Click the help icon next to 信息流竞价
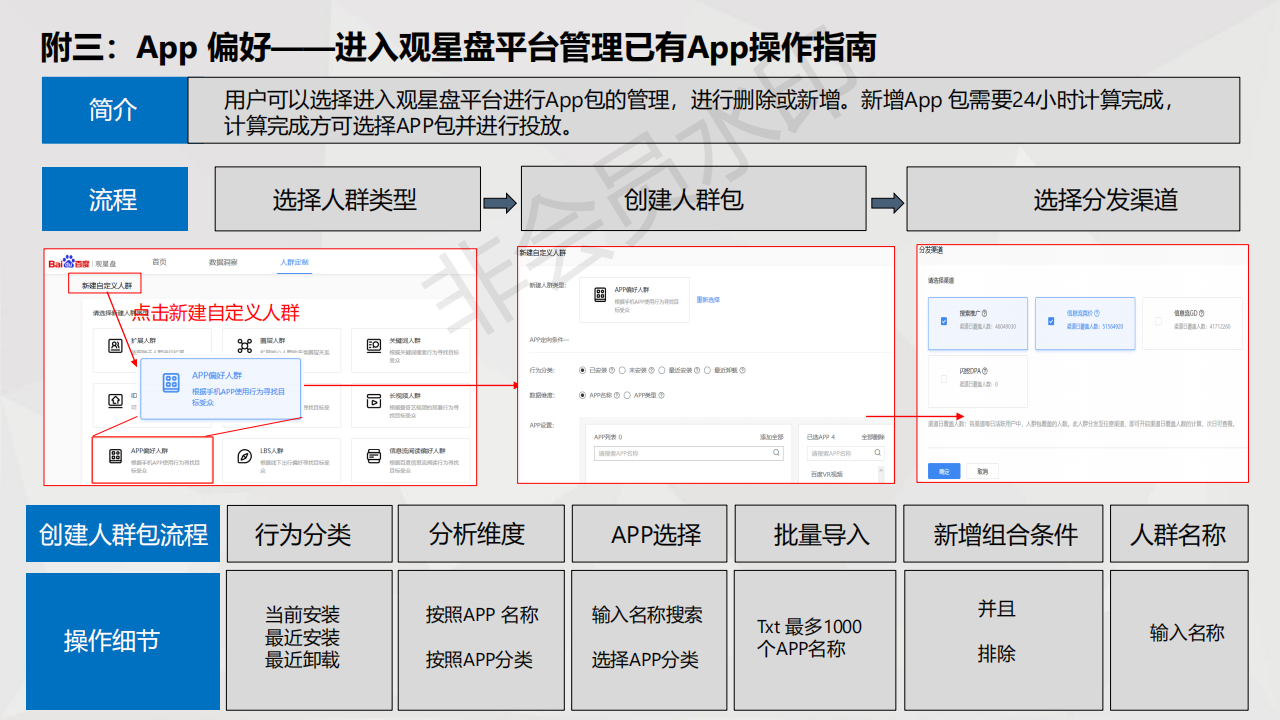 [1097, 313]
